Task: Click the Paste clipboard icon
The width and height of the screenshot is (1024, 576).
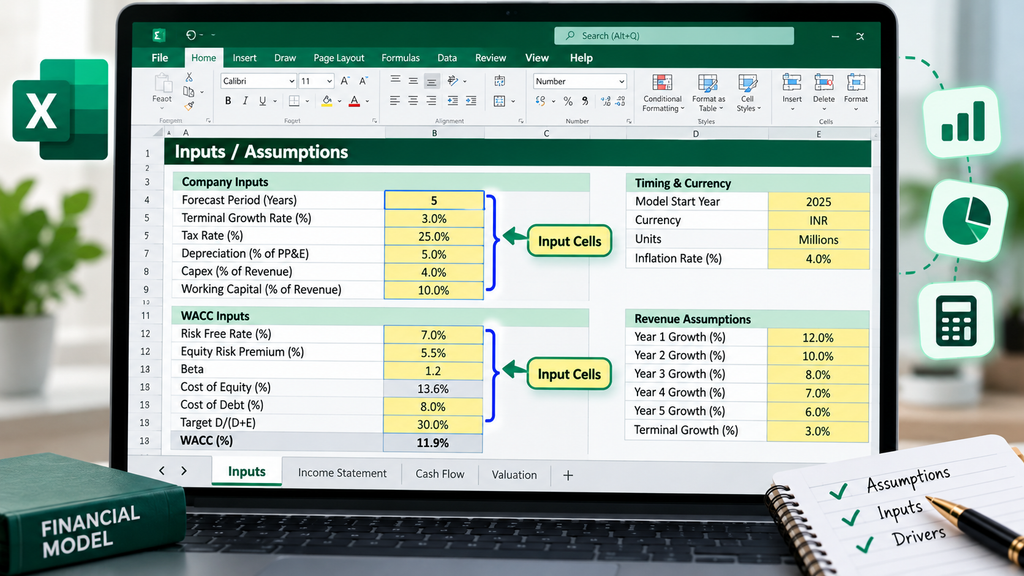Action: click(x=162, y=83)
